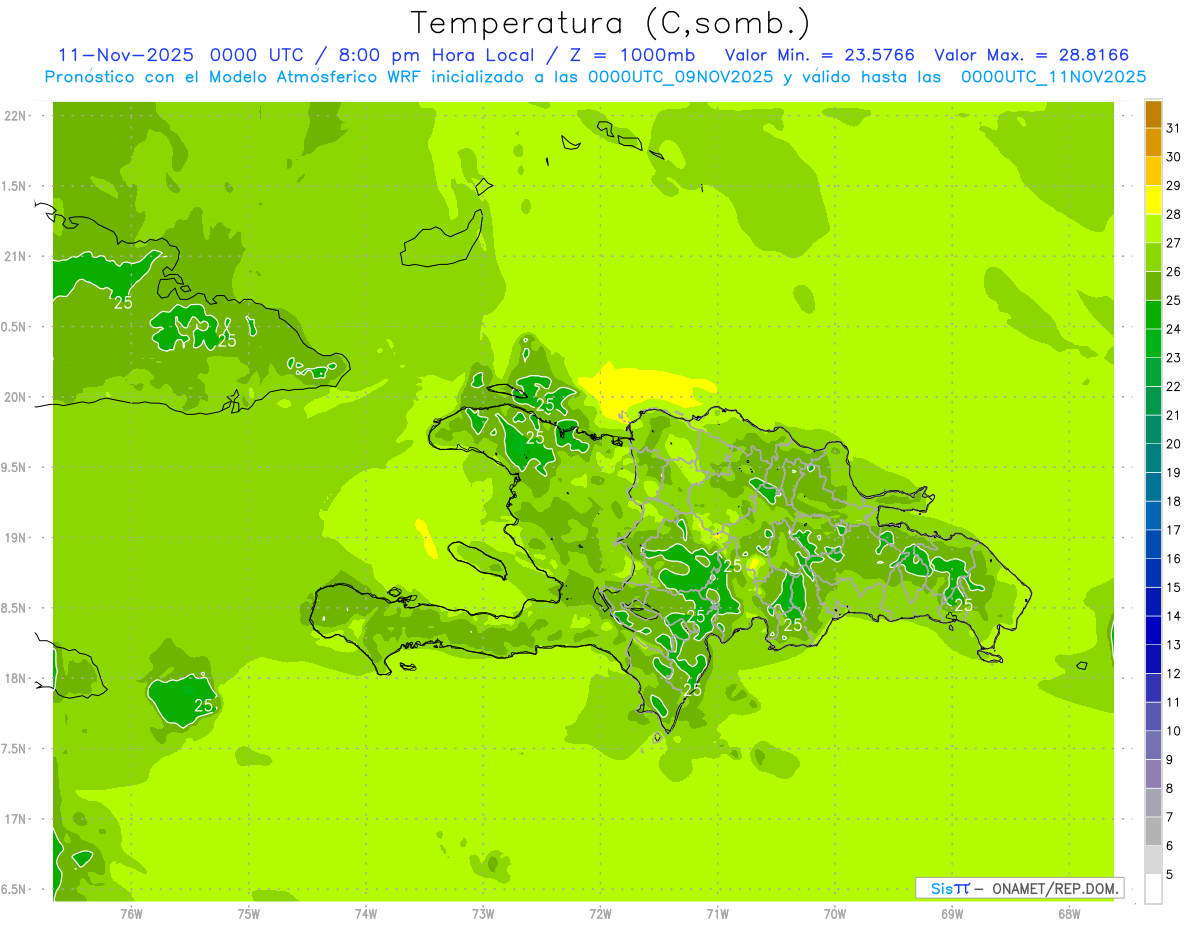Click the 31 label on the color scale
This screenshot has height=927, width=1200.
[1174, 128]
